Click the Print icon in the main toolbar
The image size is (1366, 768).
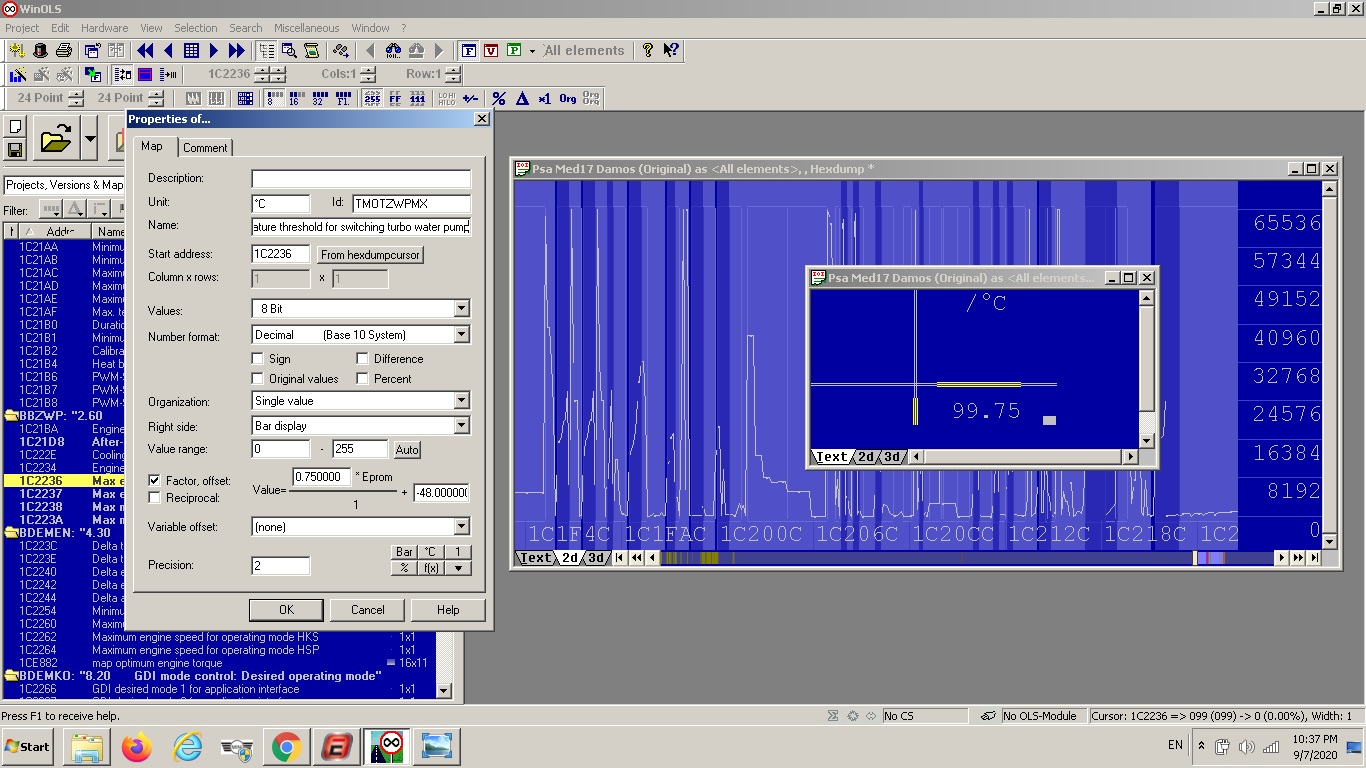coord(64,50)
